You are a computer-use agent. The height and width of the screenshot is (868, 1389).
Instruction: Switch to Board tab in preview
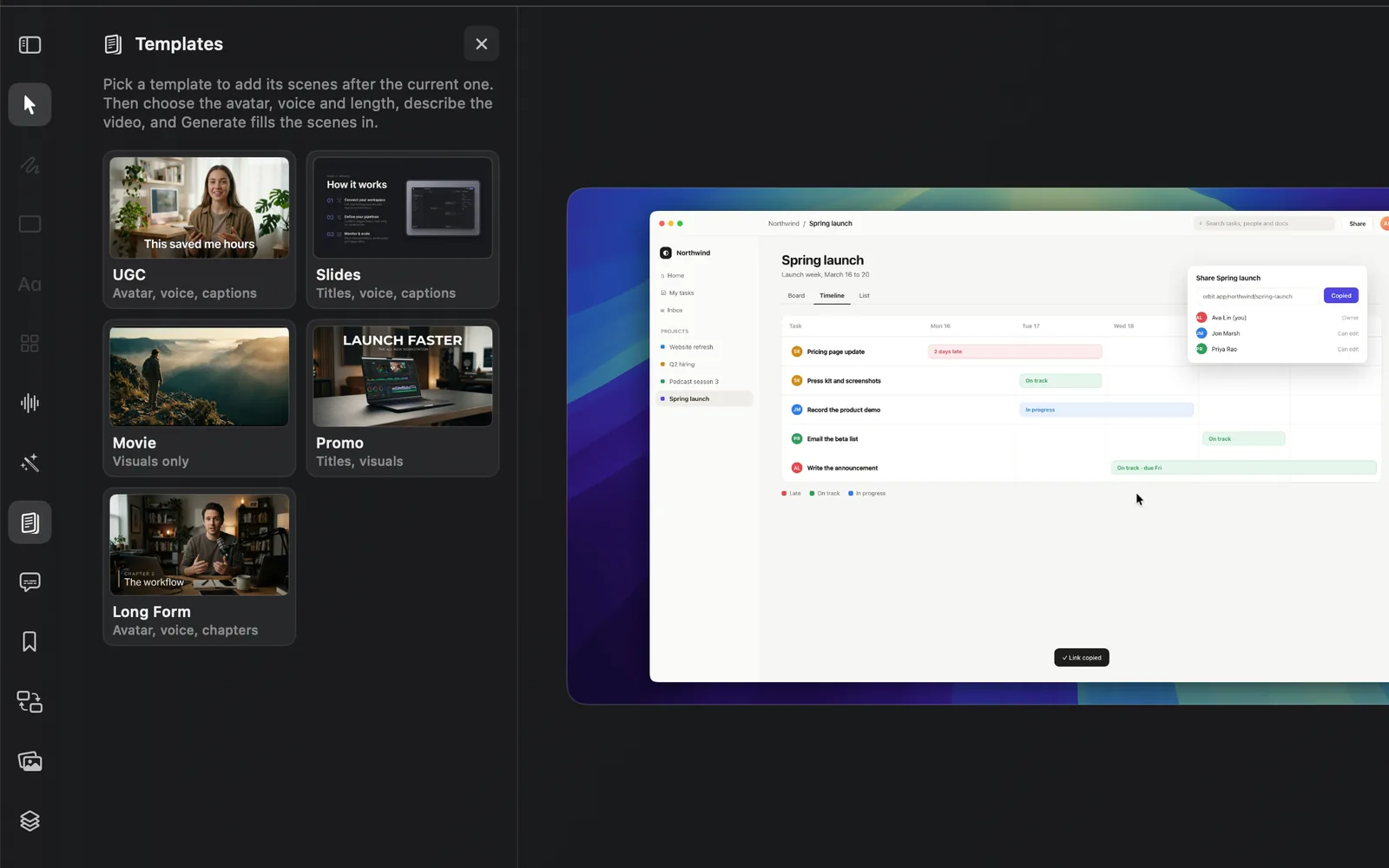click(796, 296)
